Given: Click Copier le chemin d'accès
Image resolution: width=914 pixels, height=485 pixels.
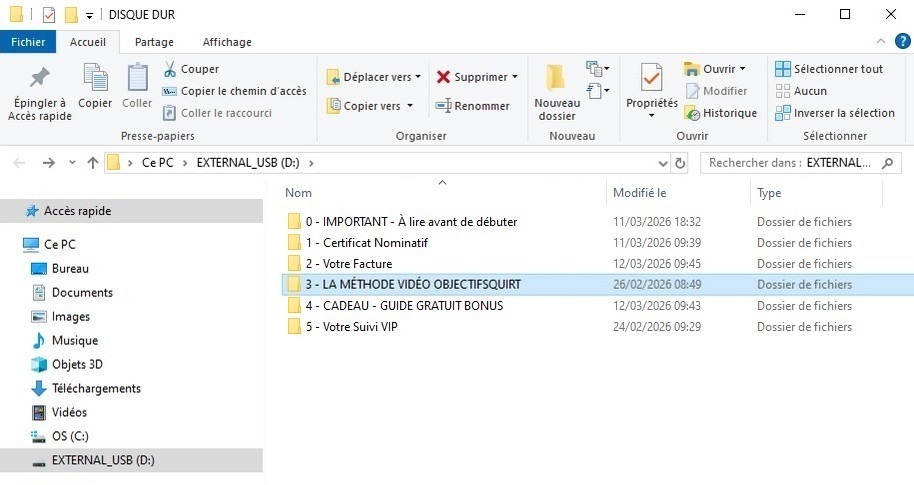Looking at the screenshot, I should (x=243, y=91).
